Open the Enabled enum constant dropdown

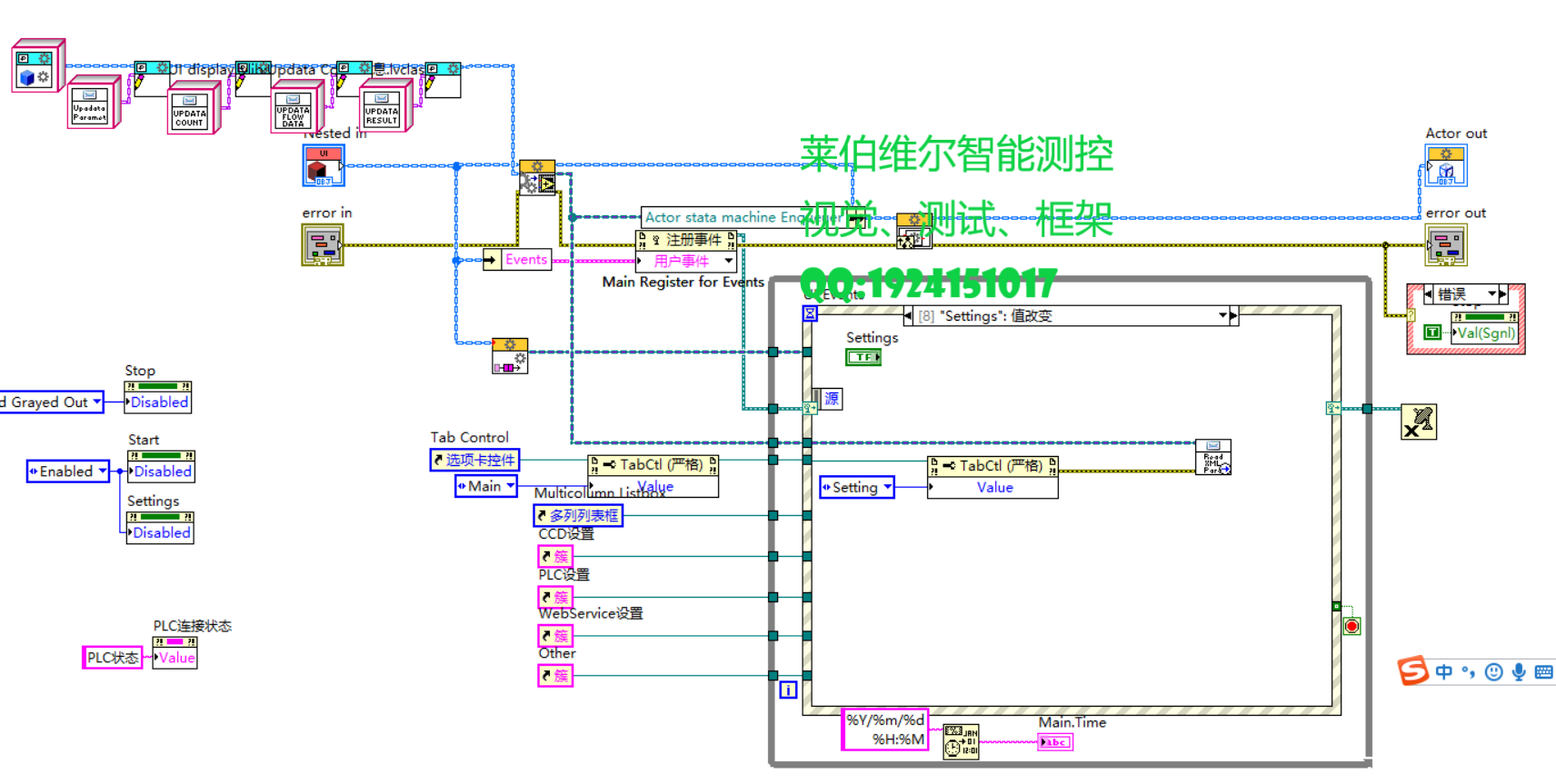pyautogui.click(x=103, y=471)
